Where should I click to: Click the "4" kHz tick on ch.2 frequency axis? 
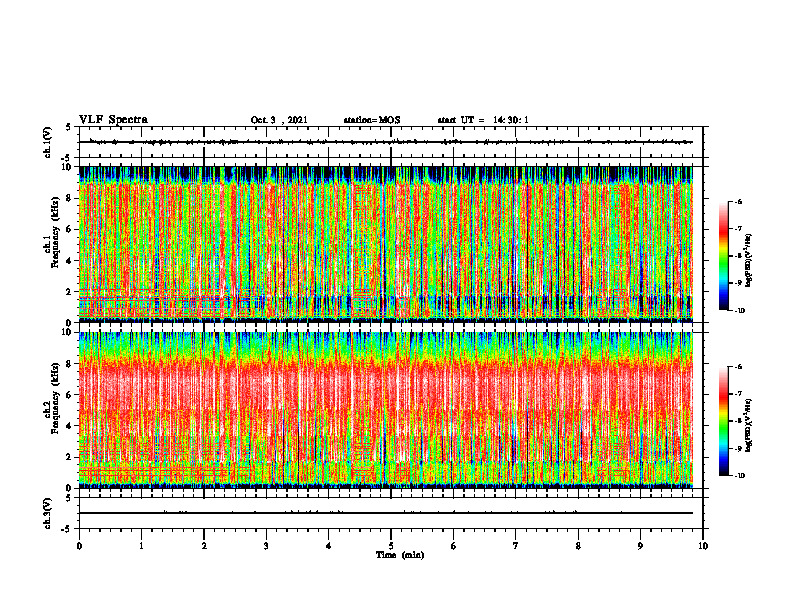tap(70, 427)
